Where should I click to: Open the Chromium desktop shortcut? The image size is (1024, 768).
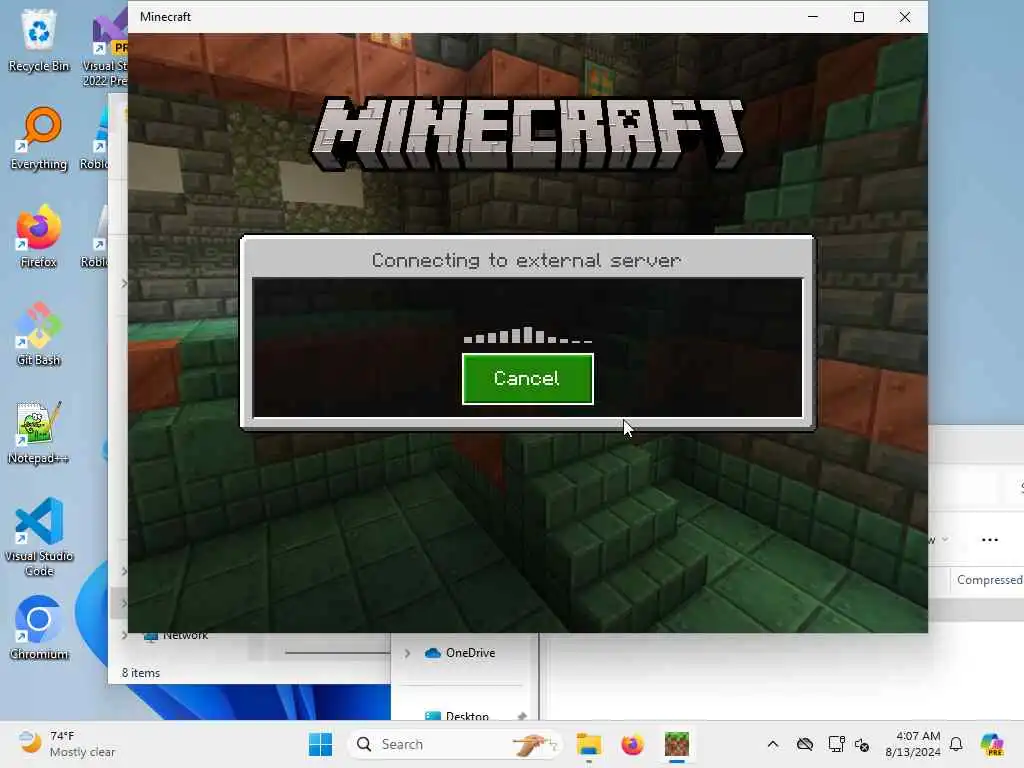pyautogui.click(x=39, y=628)
